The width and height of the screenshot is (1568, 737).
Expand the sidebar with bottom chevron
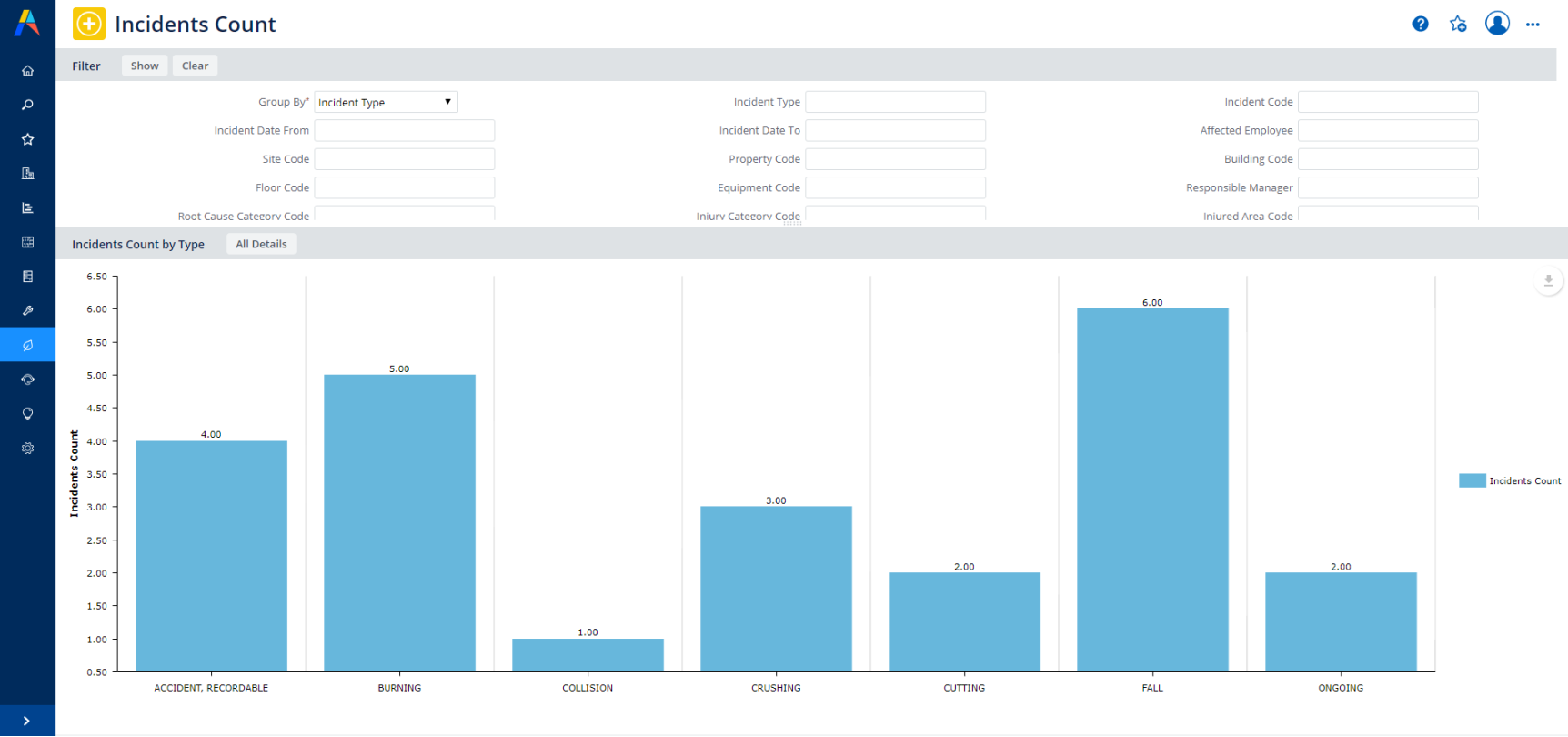26,721
